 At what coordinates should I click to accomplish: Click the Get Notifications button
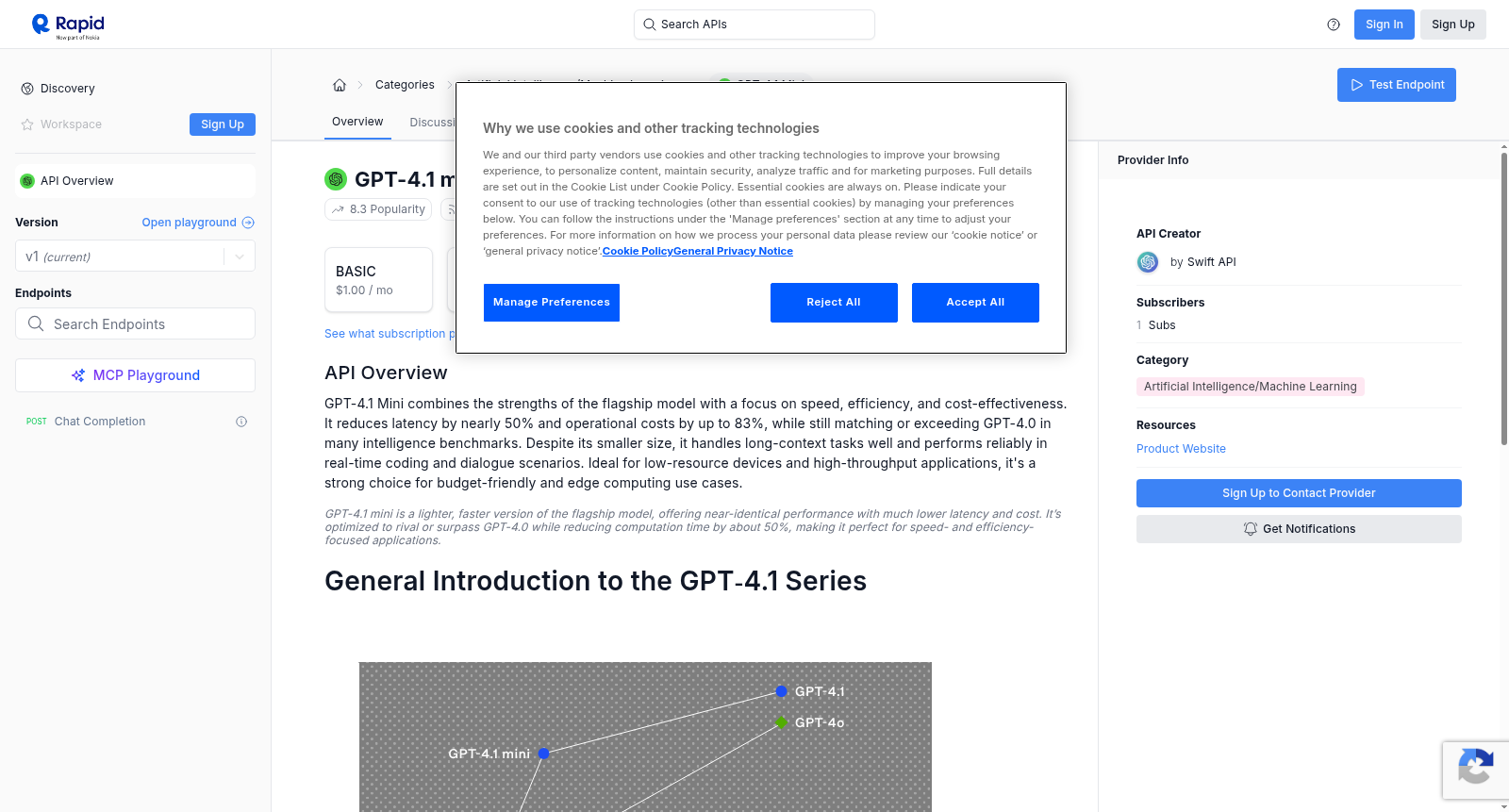(x=1299, y=529)
